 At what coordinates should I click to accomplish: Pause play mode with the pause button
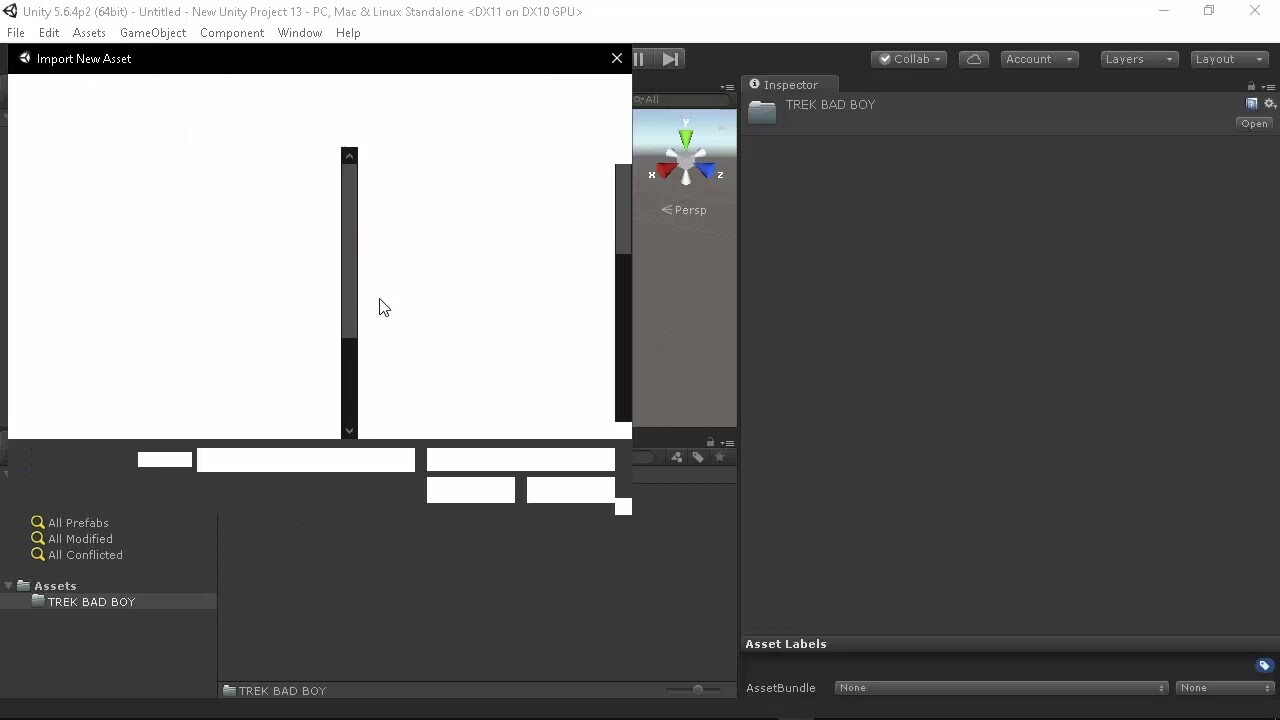click(x=638, y=59)
